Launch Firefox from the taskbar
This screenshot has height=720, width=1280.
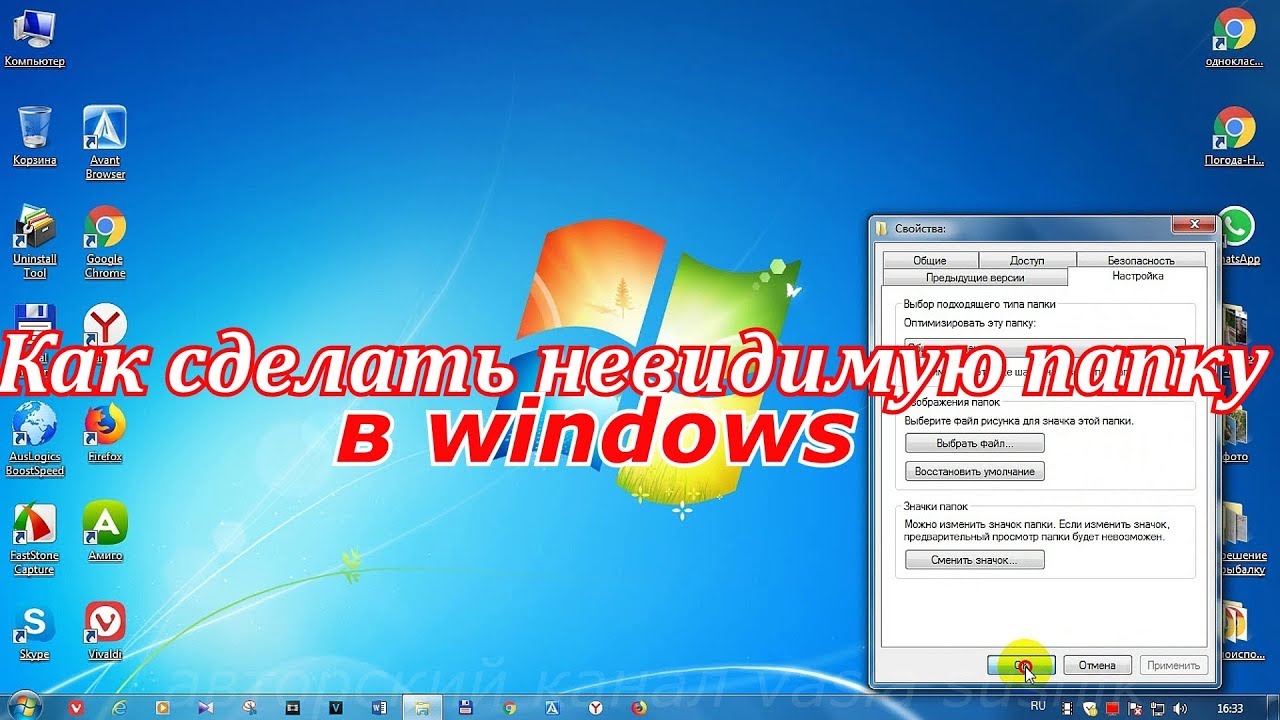[639, 707]
